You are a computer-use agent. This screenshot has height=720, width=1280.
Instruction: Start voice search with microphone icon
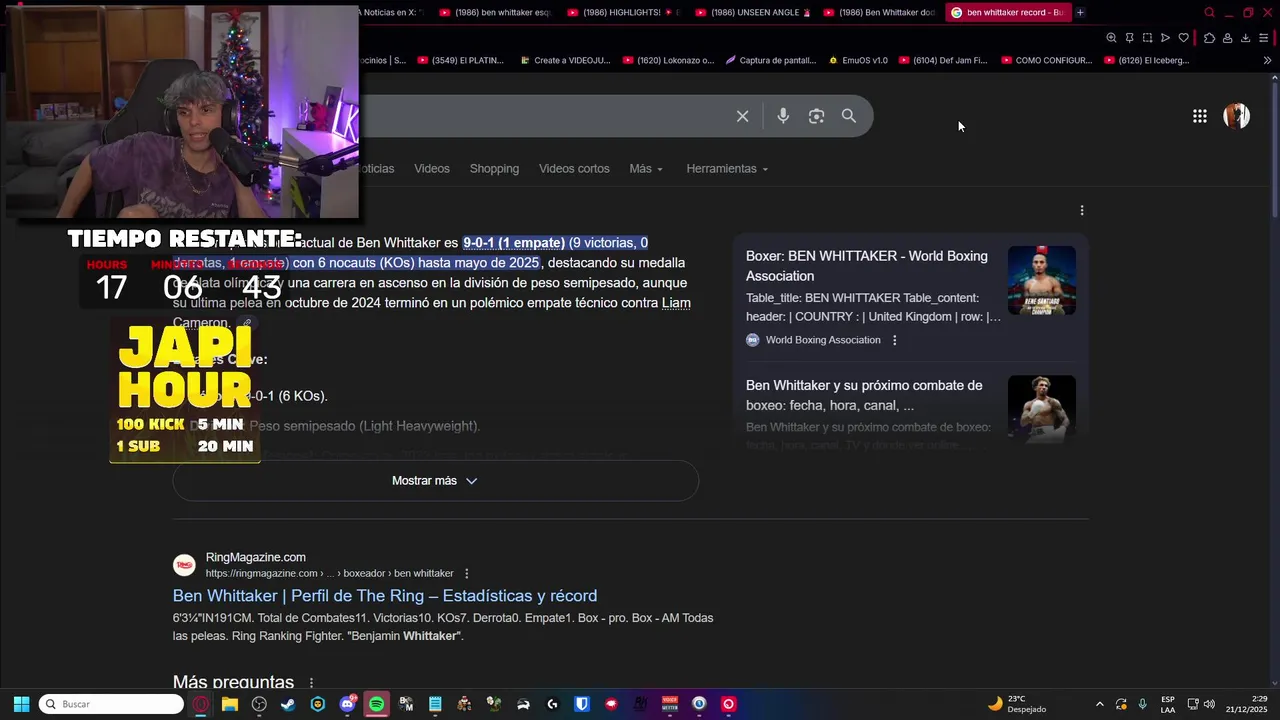point(783,116)
